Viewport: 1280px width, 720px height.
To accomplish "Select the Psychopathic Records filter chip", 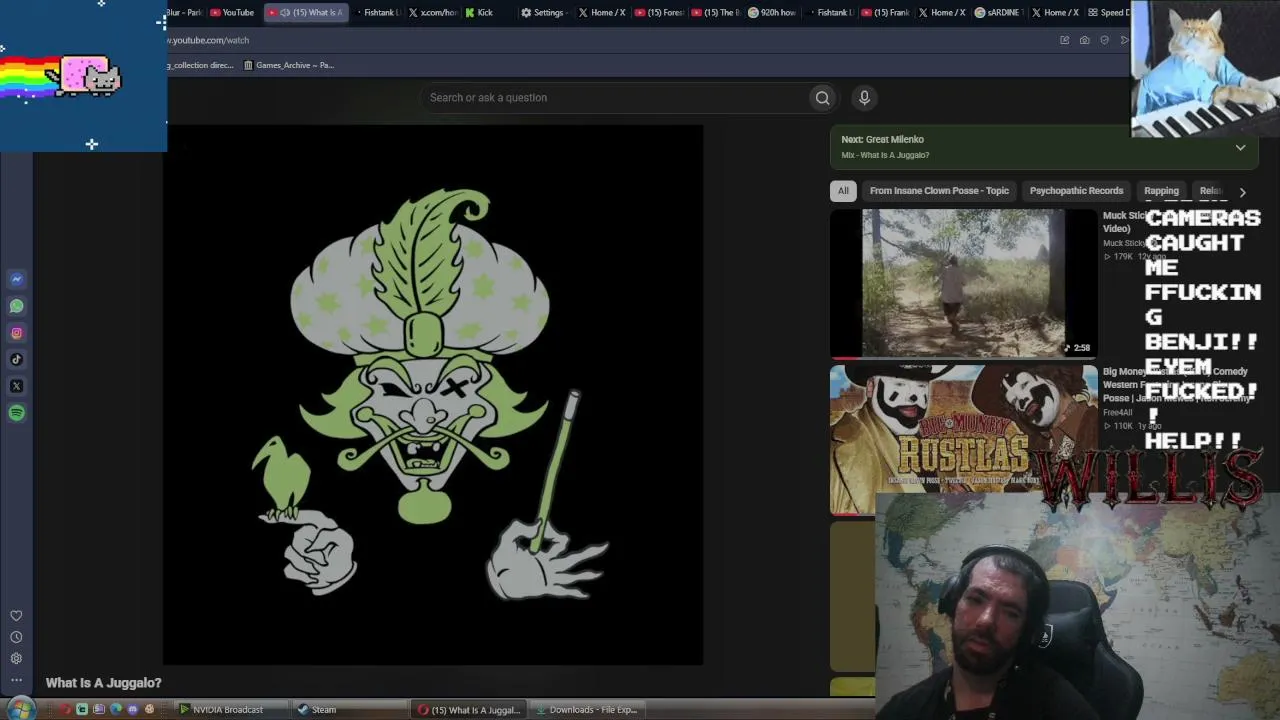I will (1076, 191).
